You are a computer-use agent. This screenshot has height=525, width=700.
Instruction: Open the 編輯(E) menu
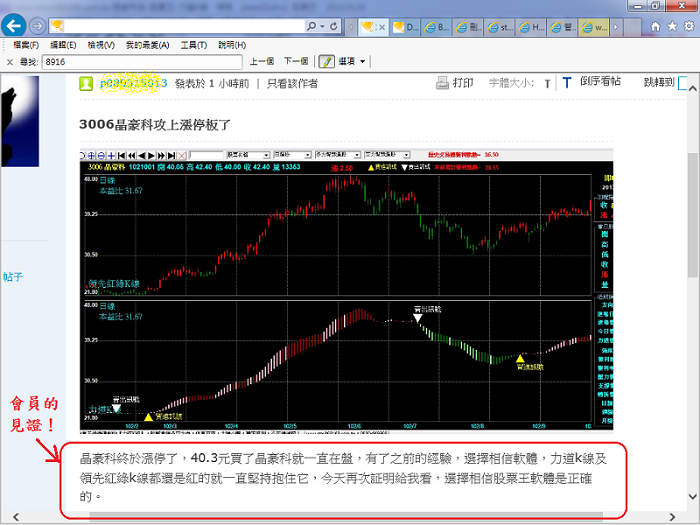point(63,45)
